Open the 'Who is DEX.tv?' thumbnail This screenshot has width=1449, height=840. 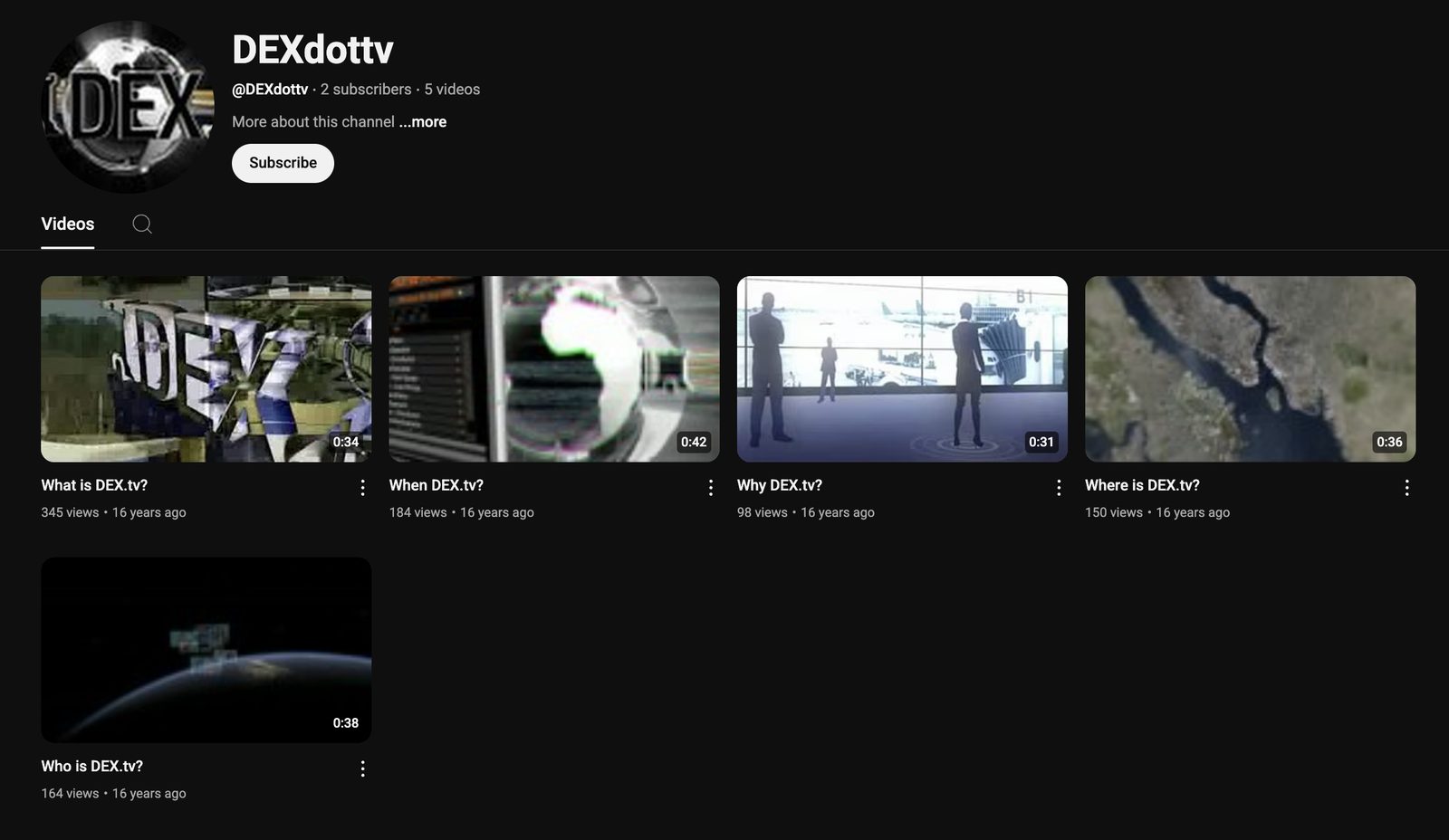tap(206, 649)
